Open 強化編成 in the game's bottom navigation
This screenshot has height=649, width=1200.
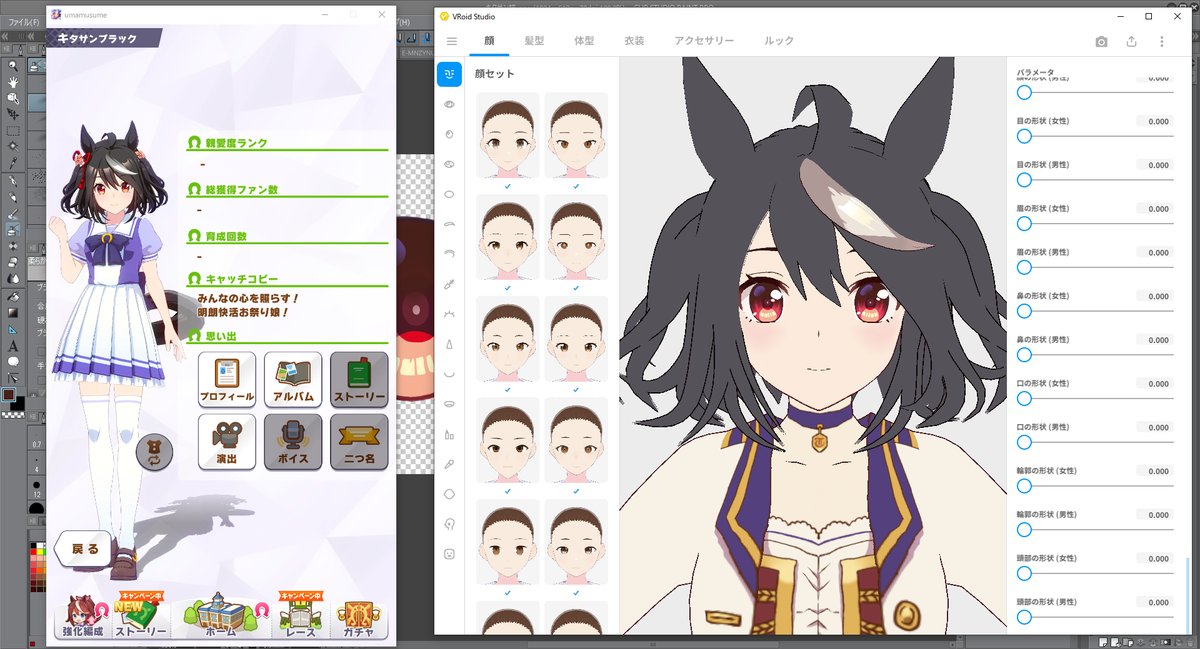(x=84, y=615)
